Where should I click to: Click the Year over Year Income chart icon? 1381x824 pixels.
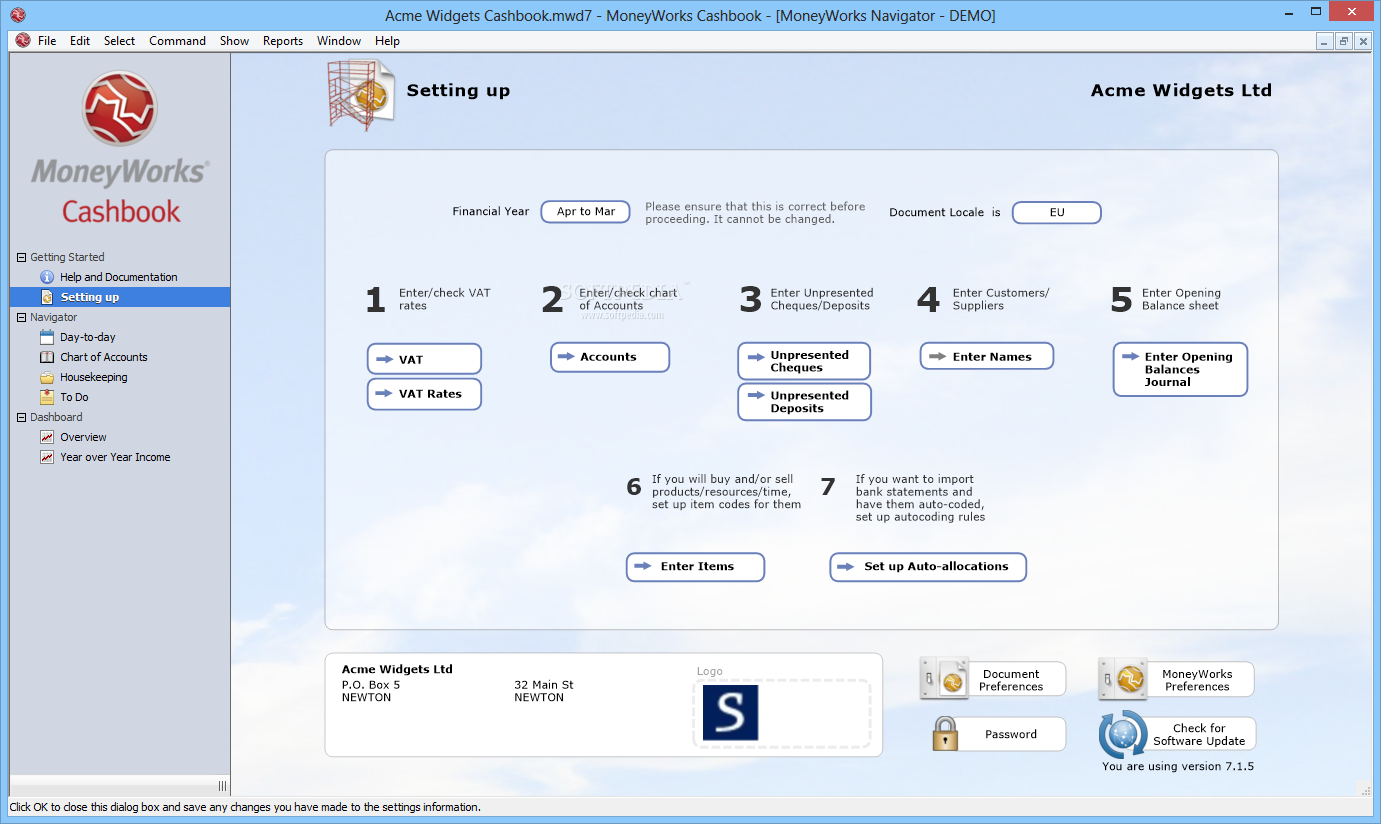(46, 457)
